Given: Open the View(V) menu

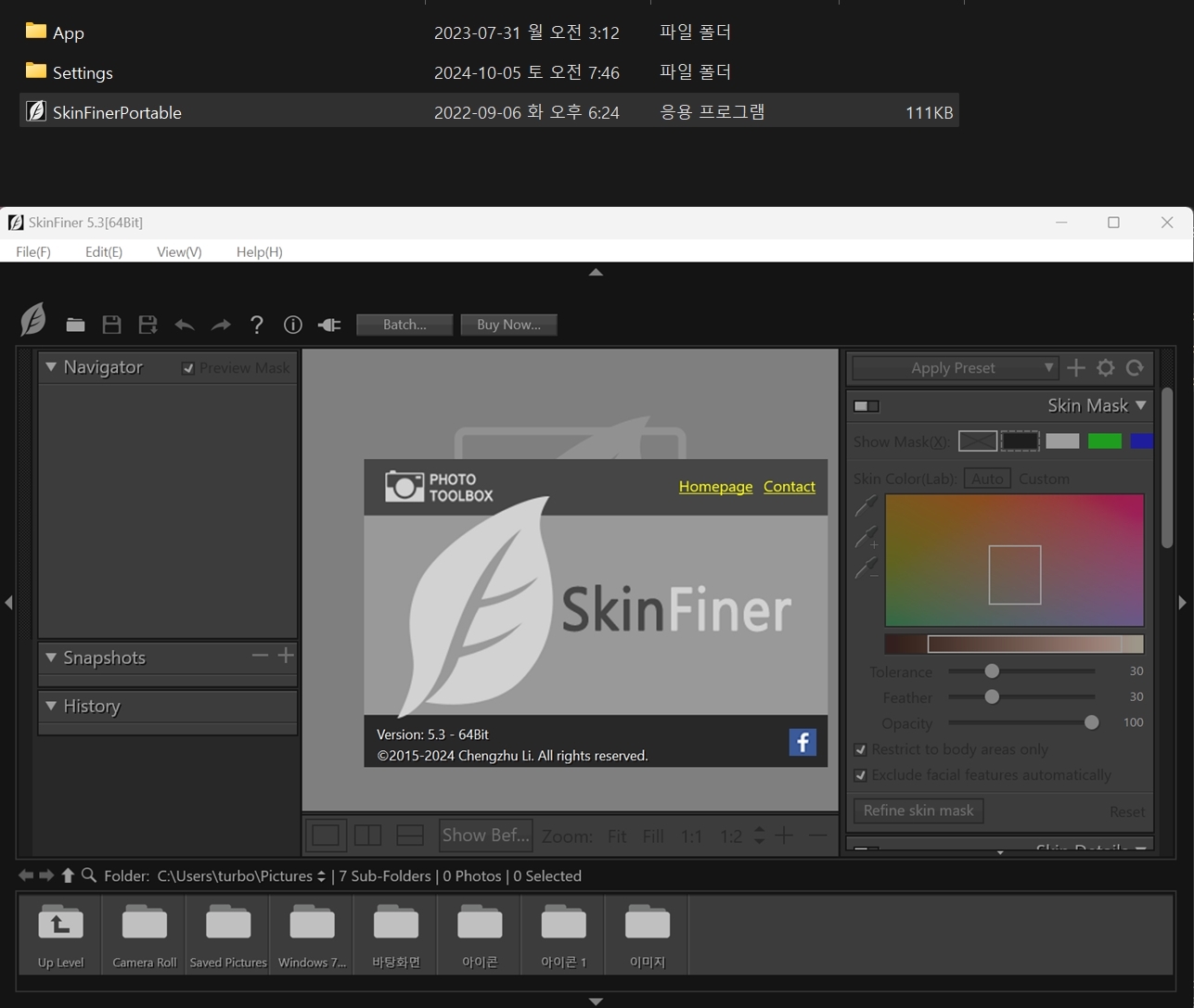Looking at the screenshot, I should point(179,252).
